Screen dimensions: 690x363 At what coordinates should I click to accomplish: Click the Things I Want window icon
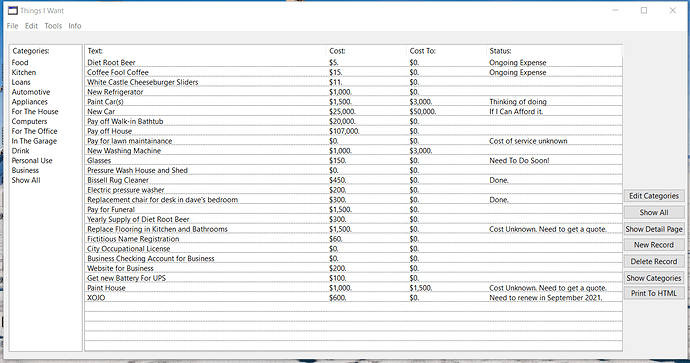13,10
